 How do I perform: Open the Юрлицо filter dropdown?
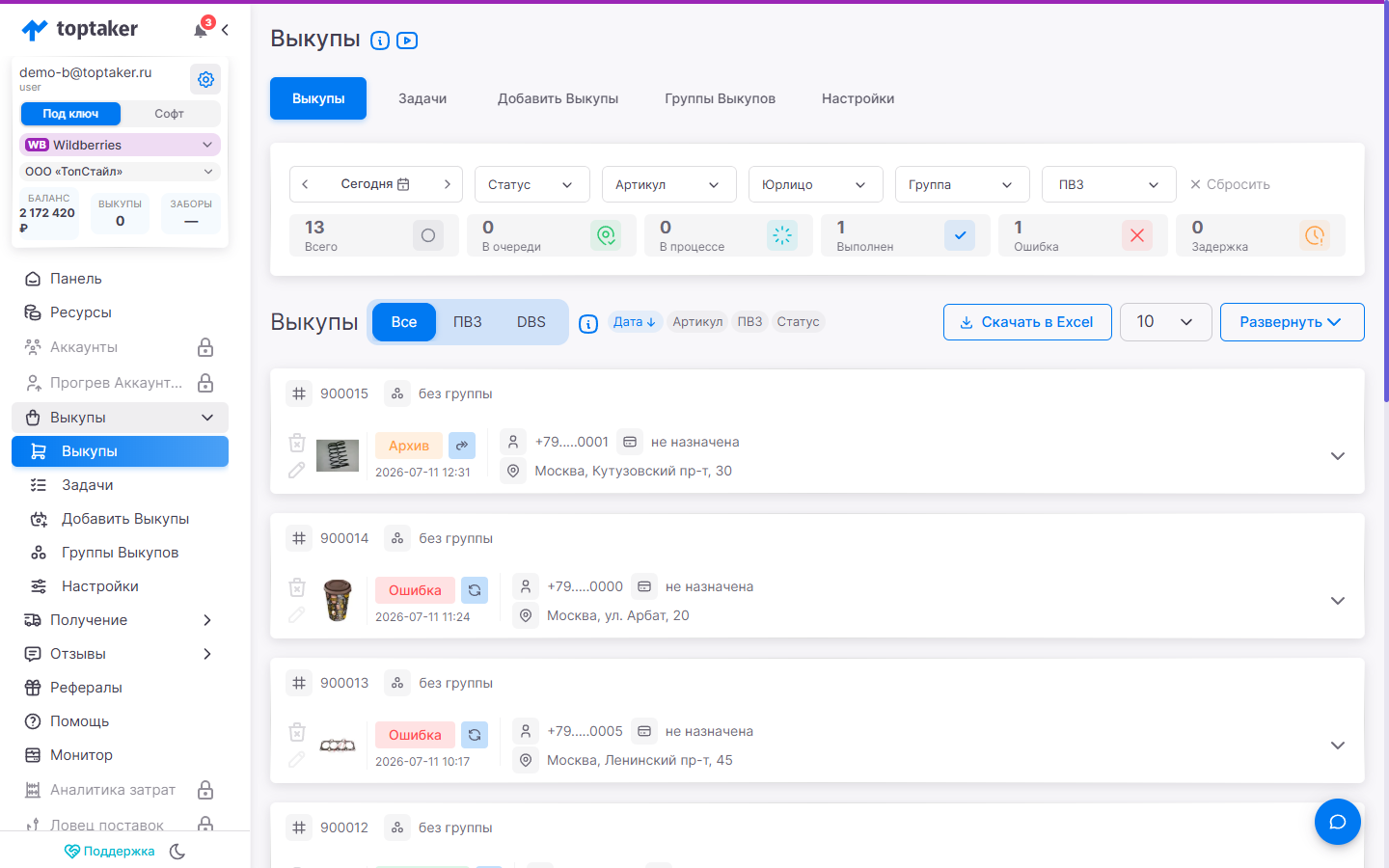pyautogui.click(x=816, y=184)
